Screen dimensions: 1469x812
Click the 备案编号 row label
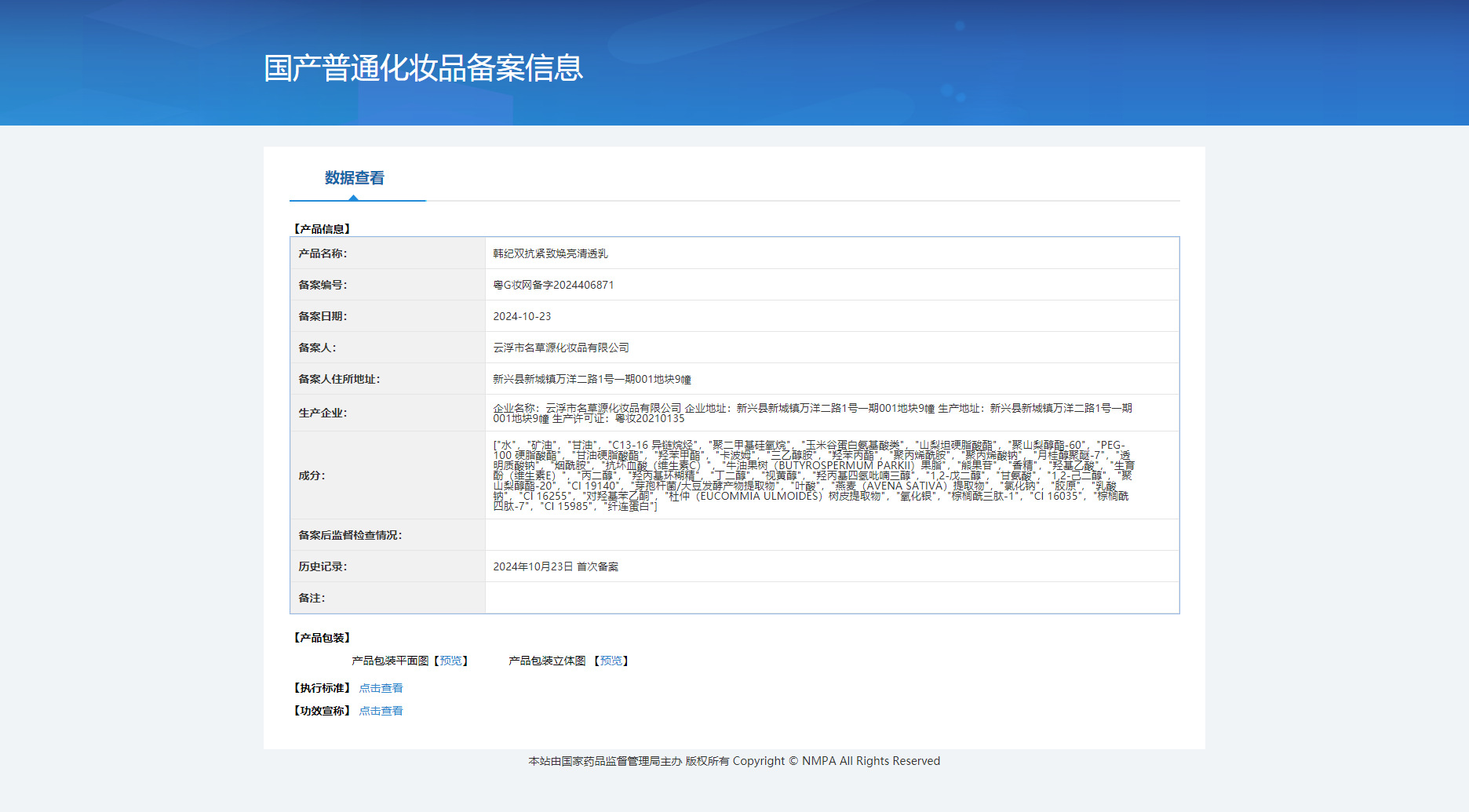323,285
